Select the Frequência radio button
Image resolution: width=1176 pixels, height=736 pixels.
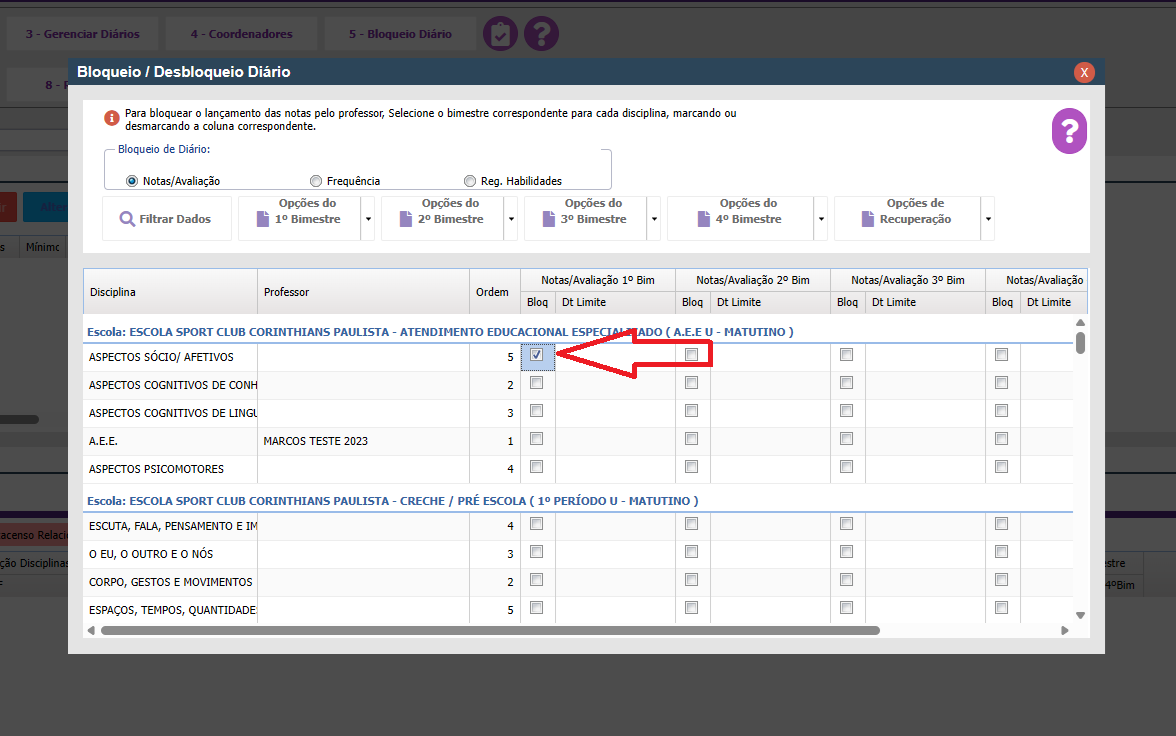point(316,181)
